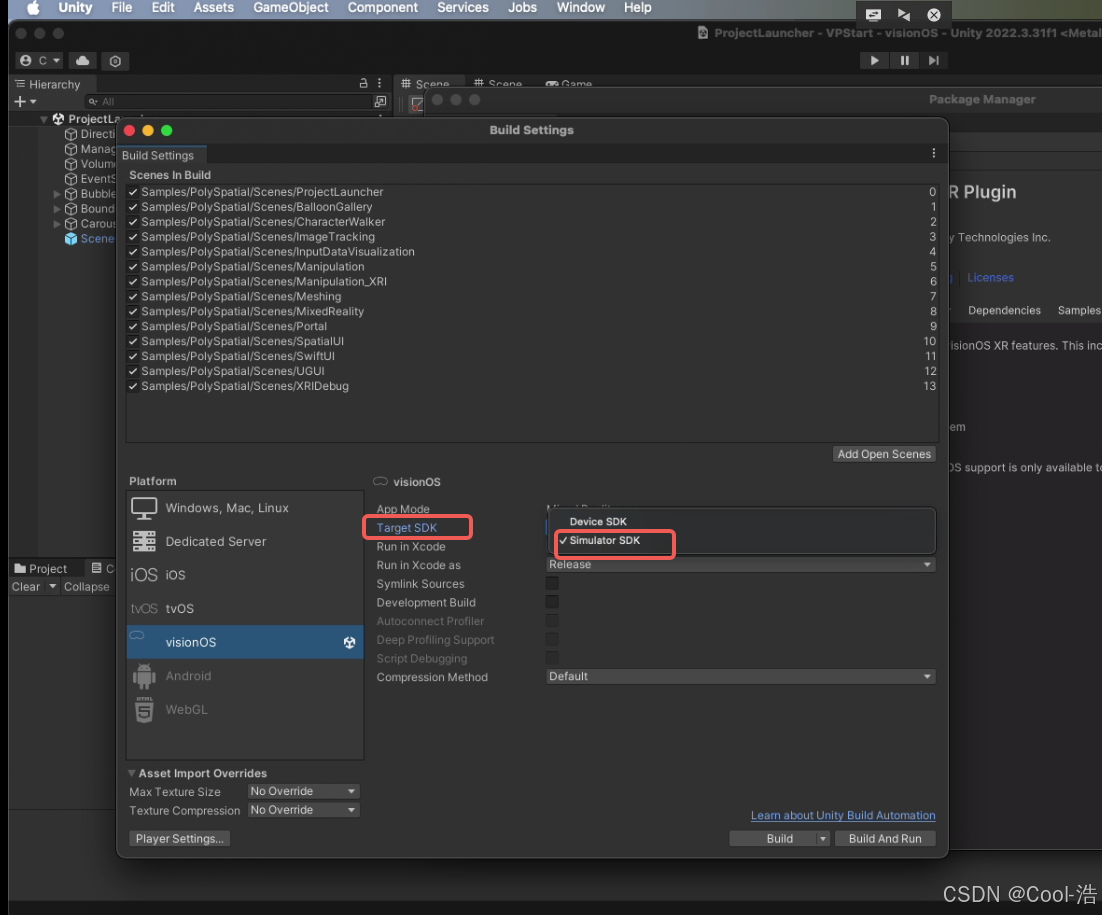This screenshot has width=1102, height=915.
Task: Click the Play button in Unity toolbar
Action: (874, 60)
